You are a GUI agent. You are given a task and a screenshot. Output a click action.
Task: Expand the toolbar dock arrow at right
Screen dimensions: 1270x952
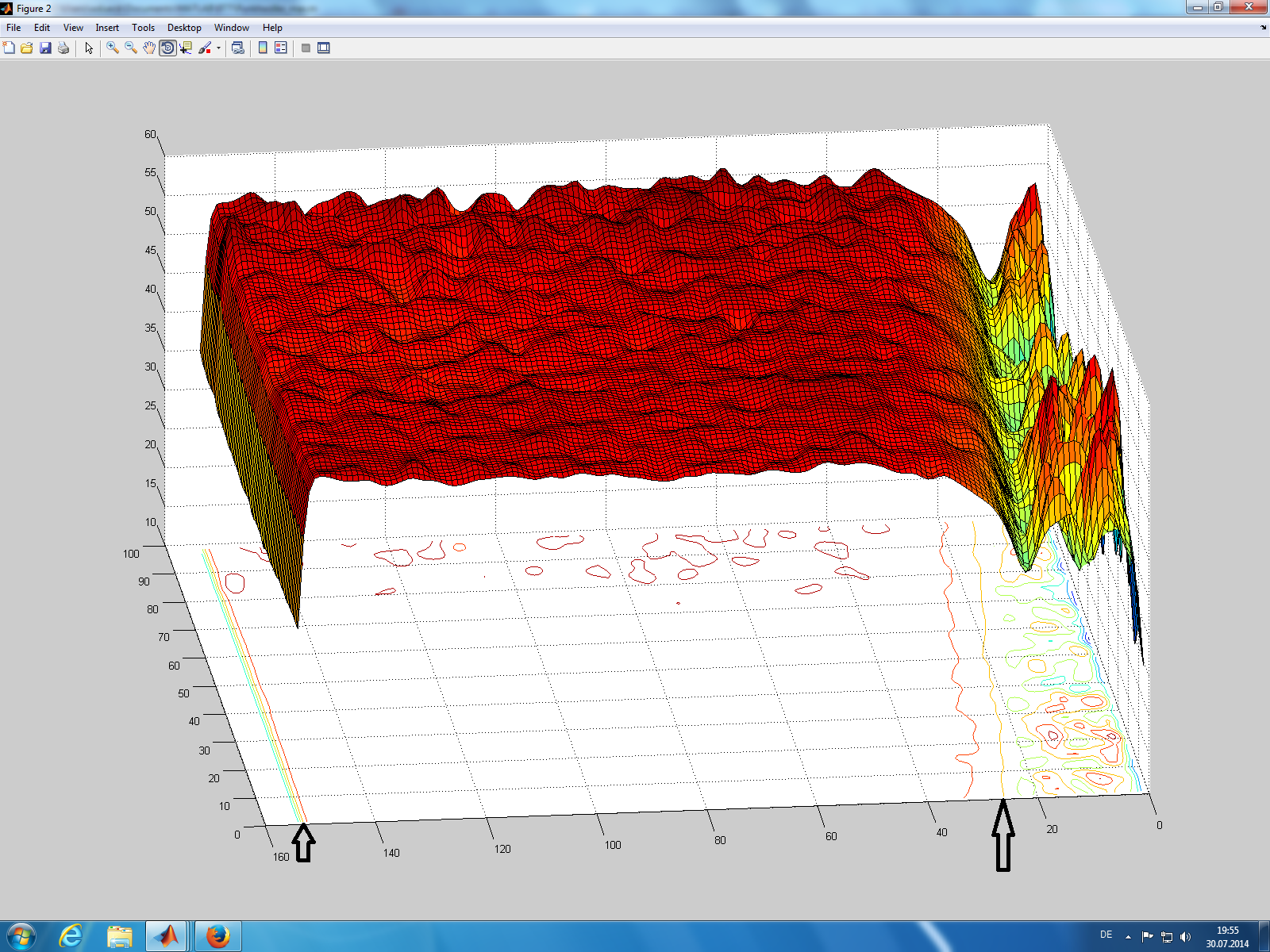pyautogui.click(x=1263, y=28)
